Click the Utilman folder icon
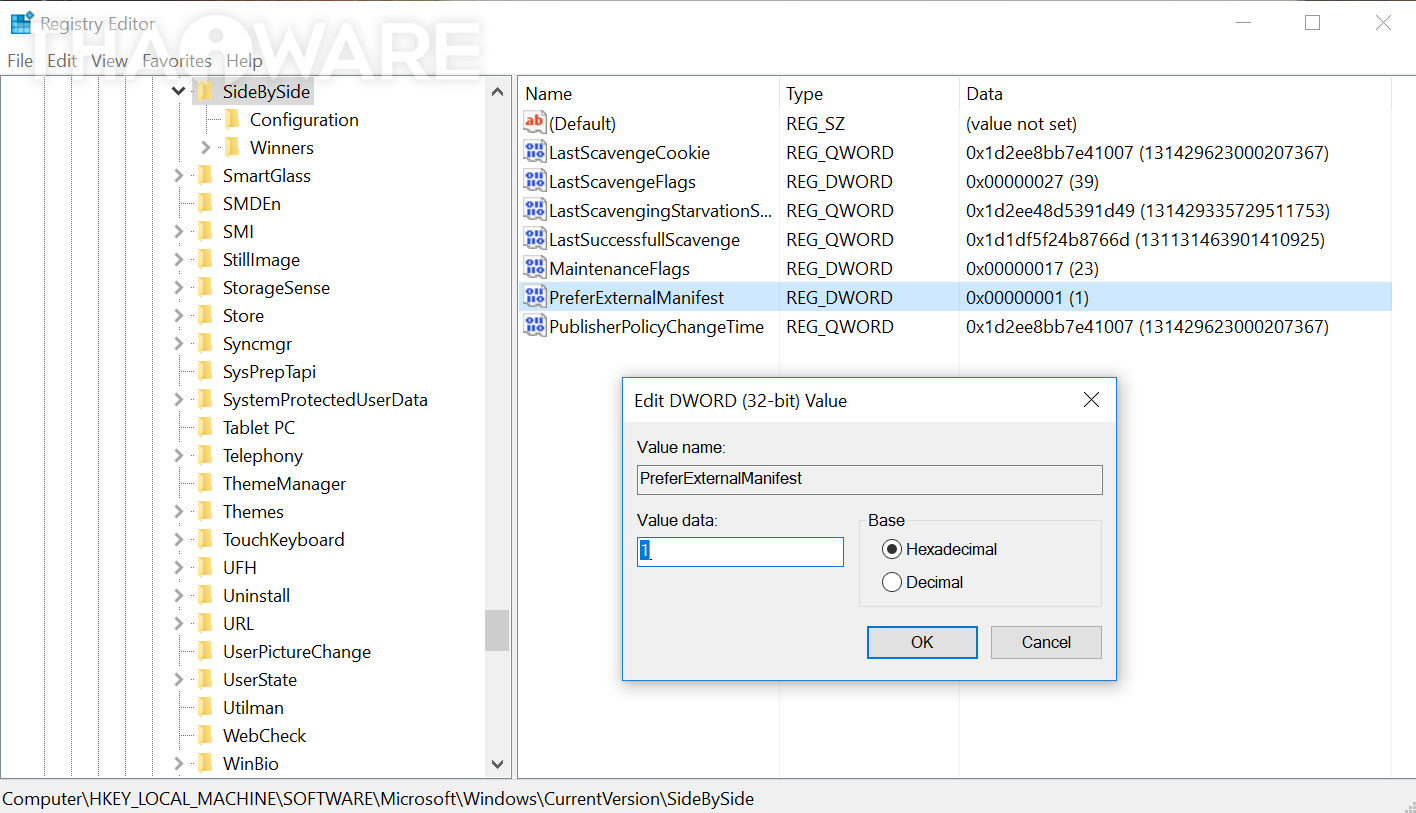This screenshot has width=1416, height=813. 205,708
